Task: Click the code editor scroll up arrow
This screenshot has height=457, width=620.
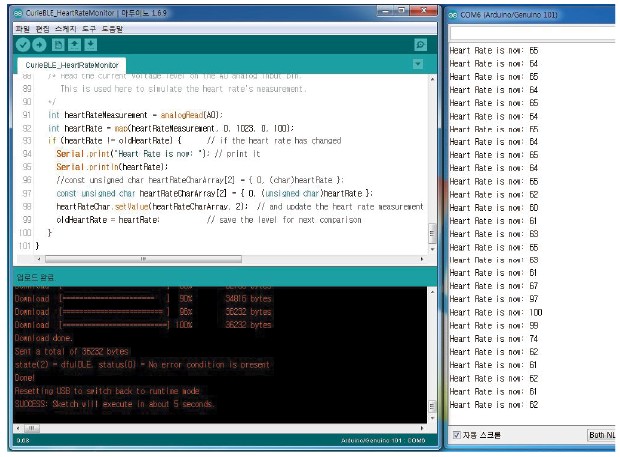Action: (432, 79)
